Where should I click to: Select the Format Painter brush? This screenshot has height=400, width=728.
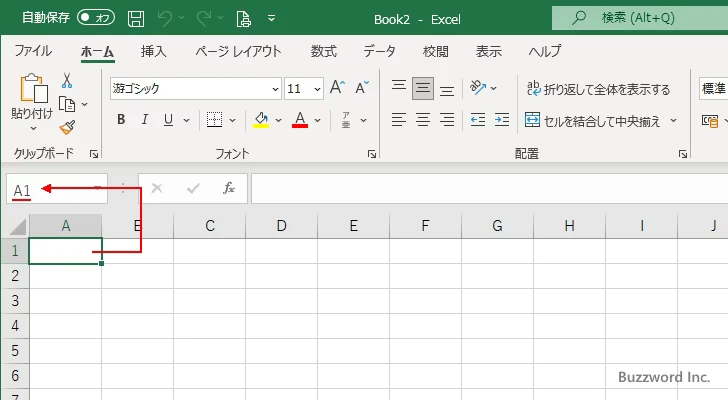click(67, 127)
